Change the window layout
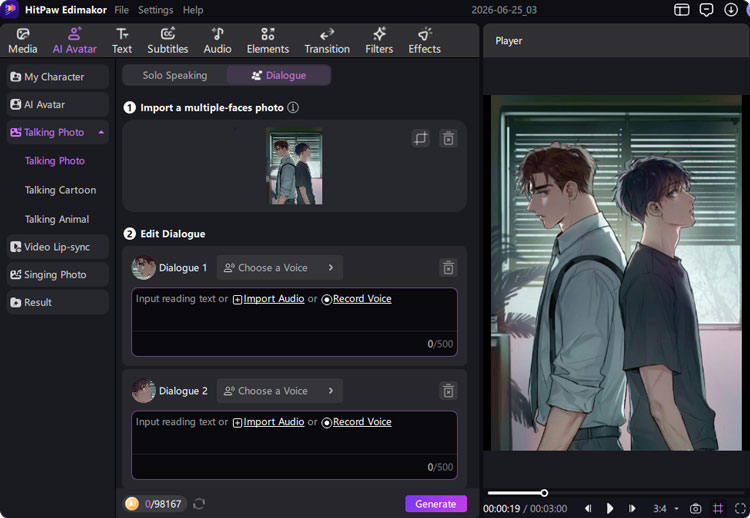 tap(682, 10)
